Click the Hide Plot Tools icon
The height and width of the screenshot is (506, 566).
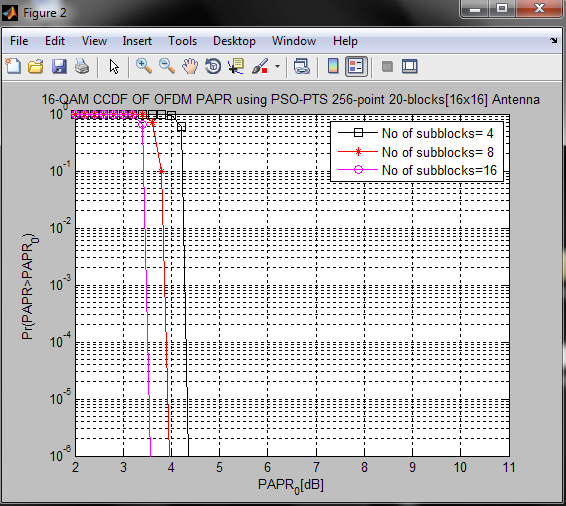[x=387, y=66]
